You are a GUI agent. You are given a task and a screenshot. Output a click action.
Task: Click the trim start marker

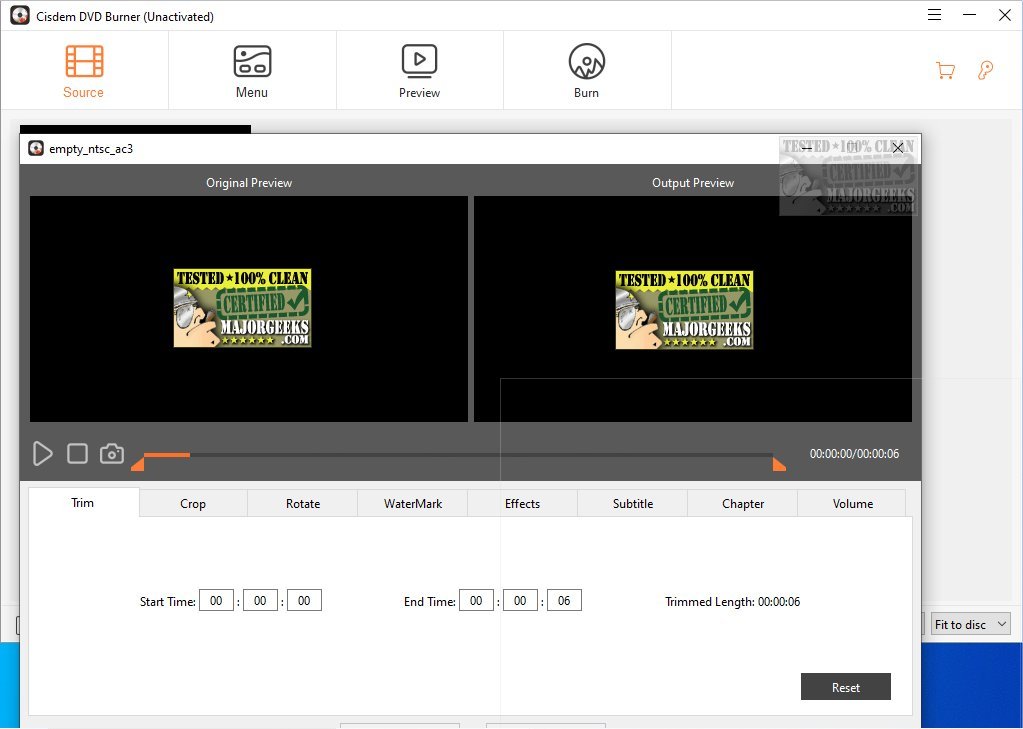(138, 464)
